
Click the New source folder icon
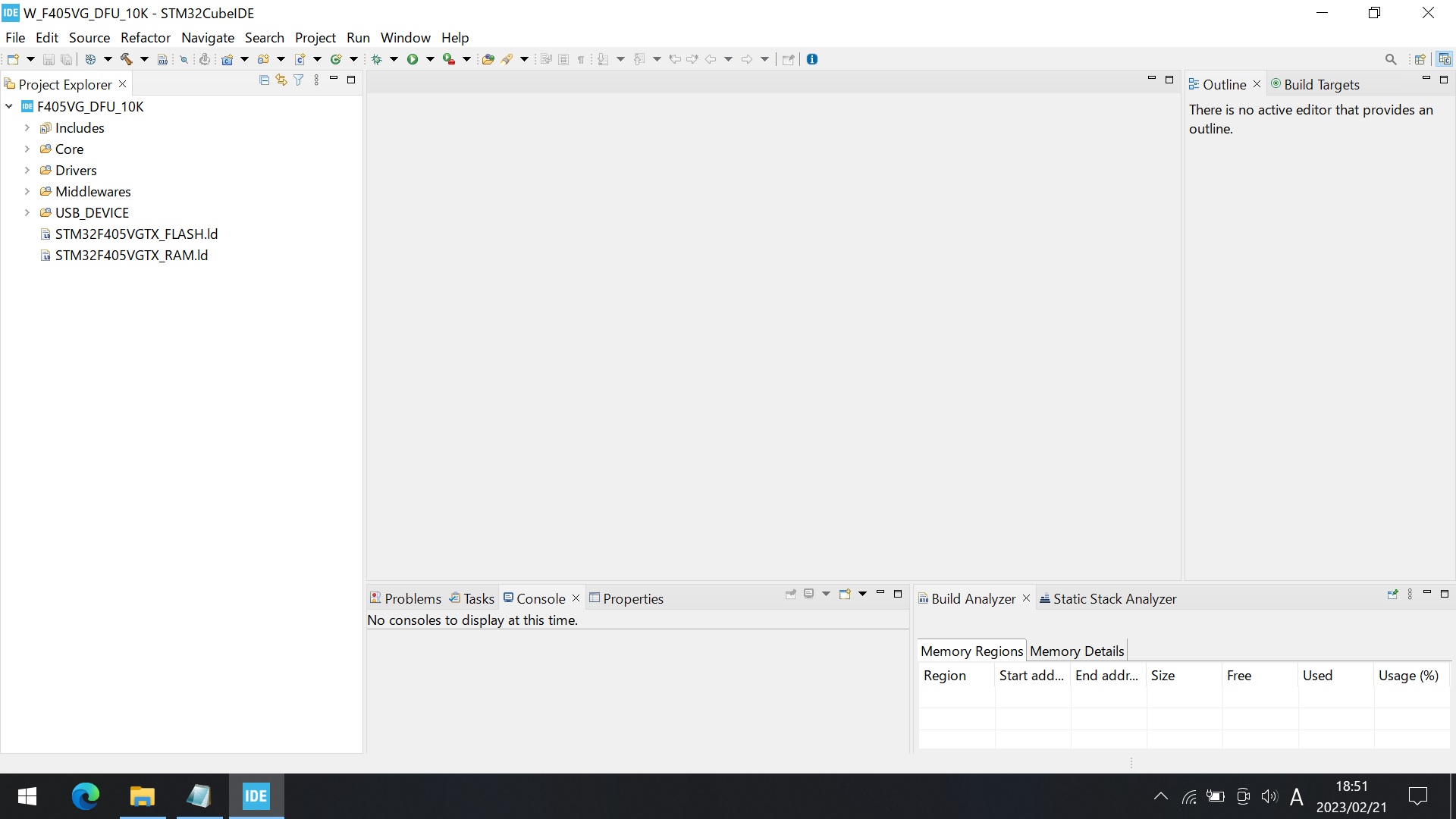click(263, 59)
